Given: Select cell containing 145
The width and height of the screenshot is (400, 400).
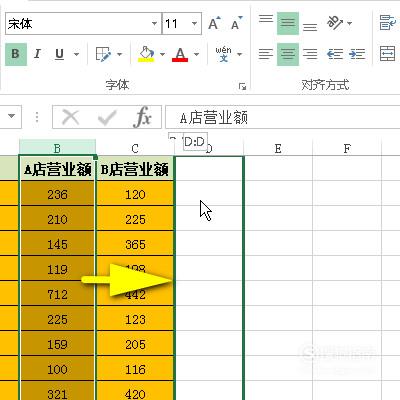Looking at the screenshot, I should (x=57, y=244).
